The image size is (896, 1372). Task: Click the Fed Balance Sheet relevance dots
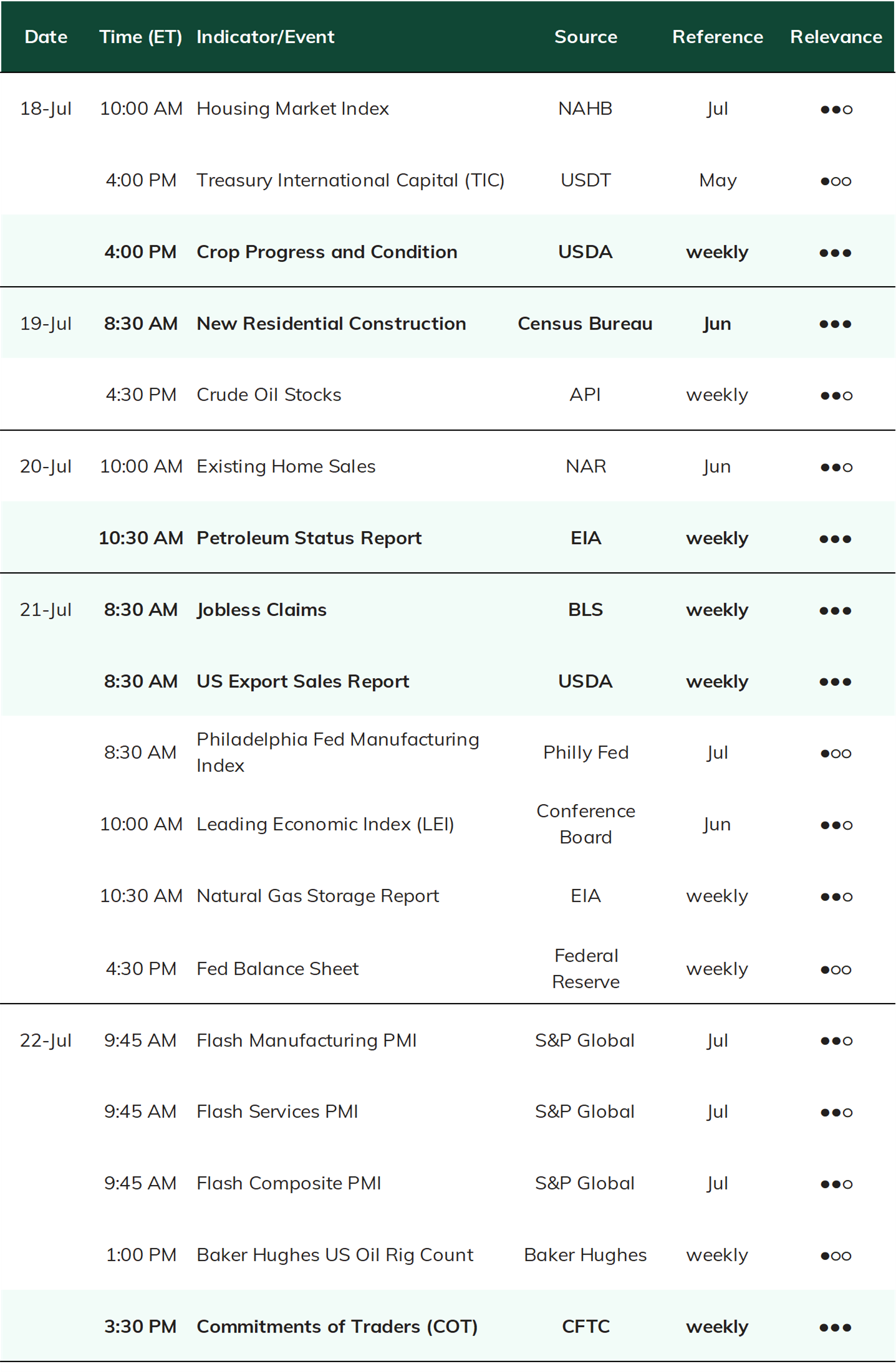point(836,969)
